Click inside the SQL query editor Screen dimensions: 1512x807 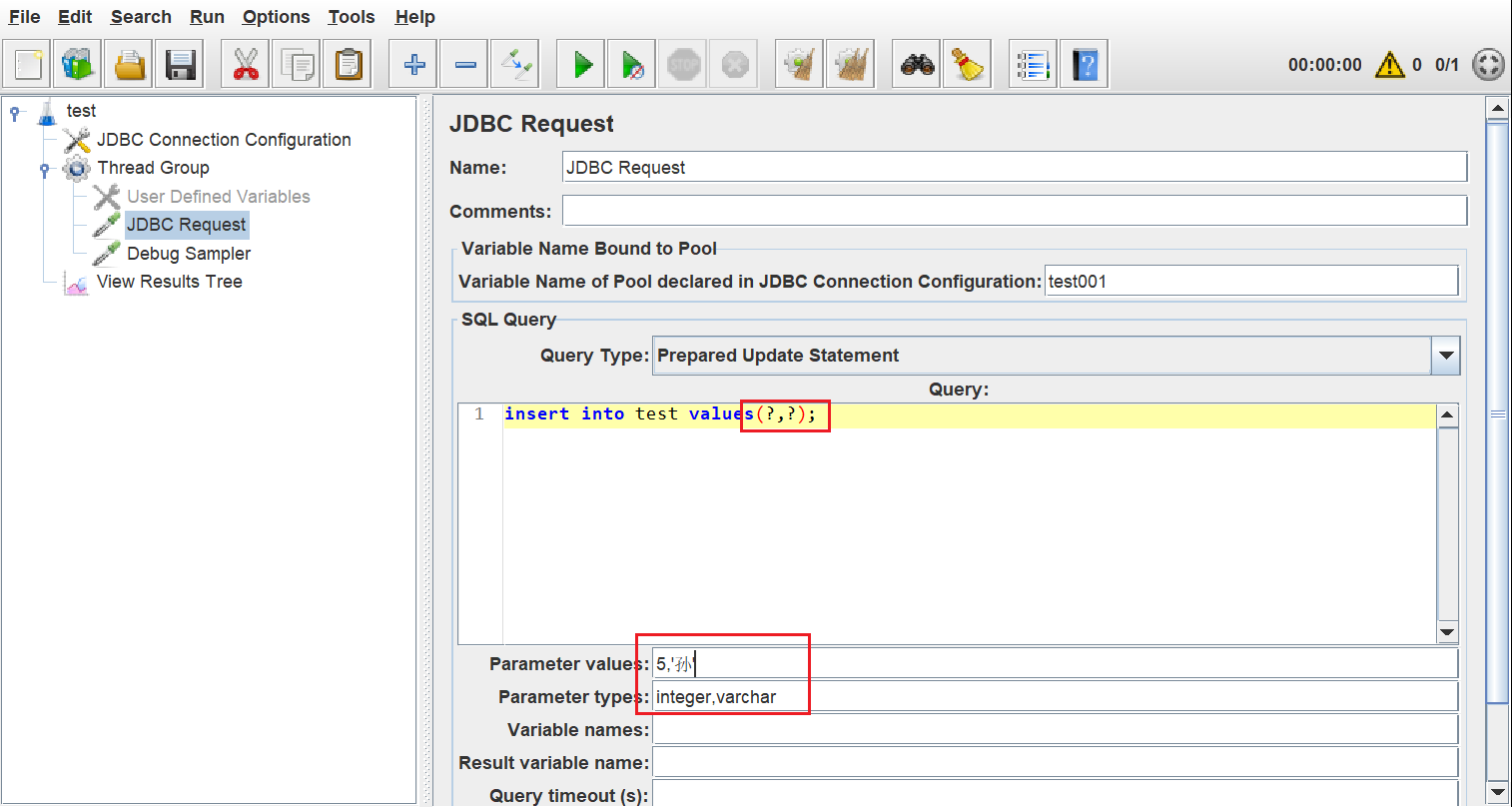coord(969,524)
